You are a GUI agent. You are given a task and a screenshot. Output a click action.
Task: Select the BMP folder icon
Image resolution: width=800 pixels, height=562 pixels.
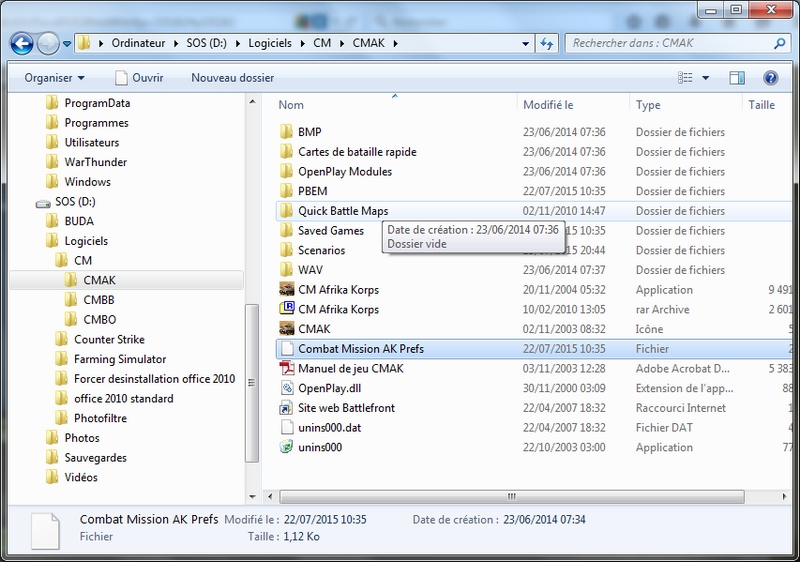286,132
